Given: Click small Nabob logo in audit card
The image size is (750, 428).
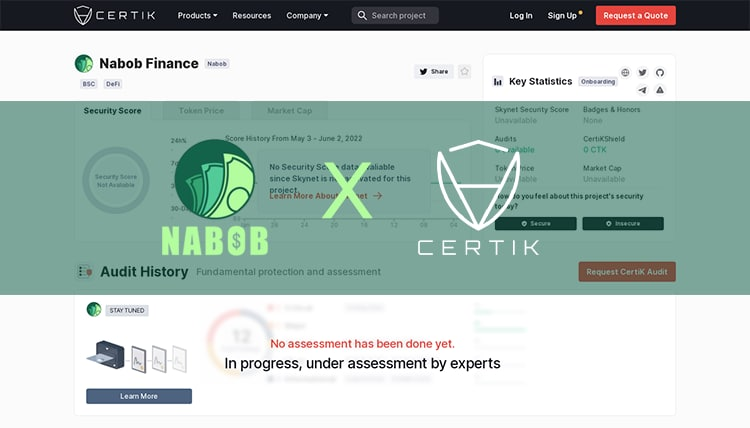Looking at the screenshot, I should pyautogui.click(x=94, y=309).
